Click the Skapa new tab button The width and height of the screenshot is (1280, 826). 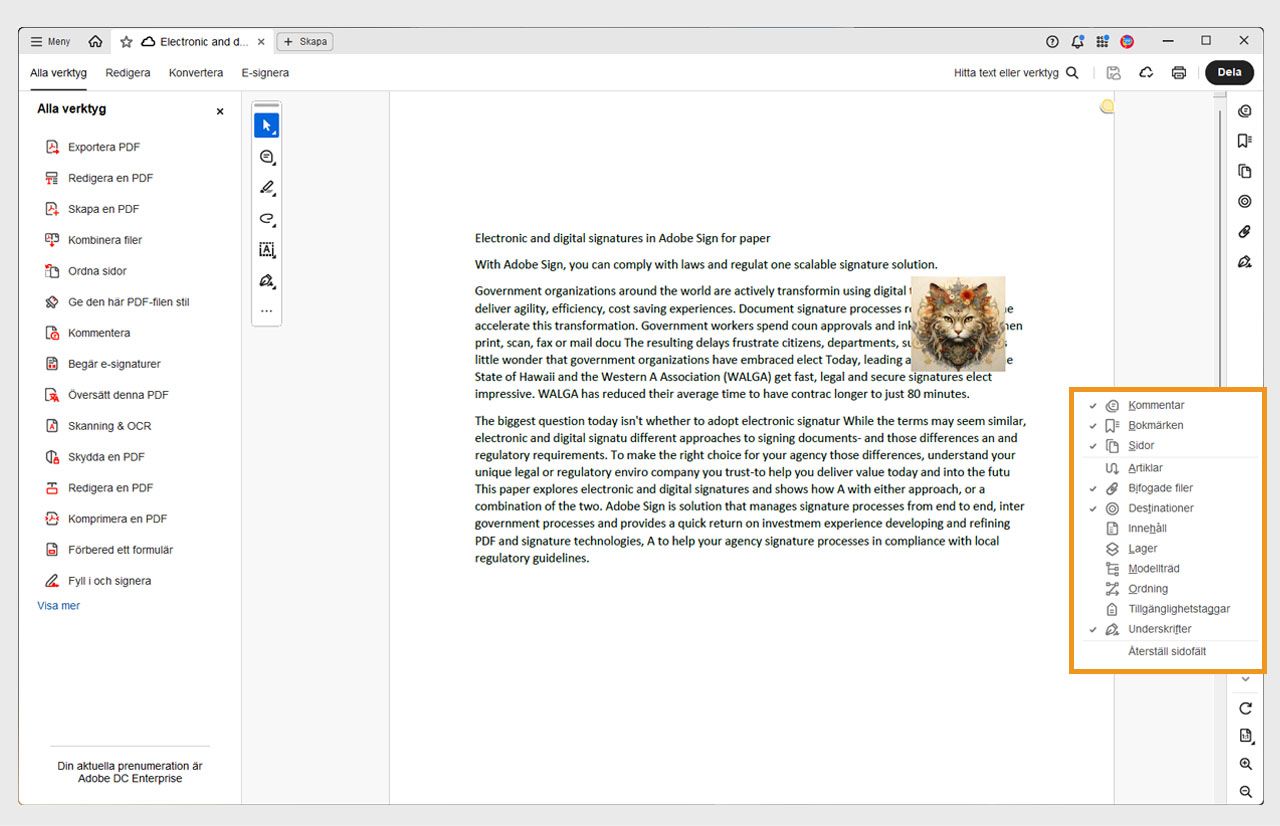(x=306, y=42)
